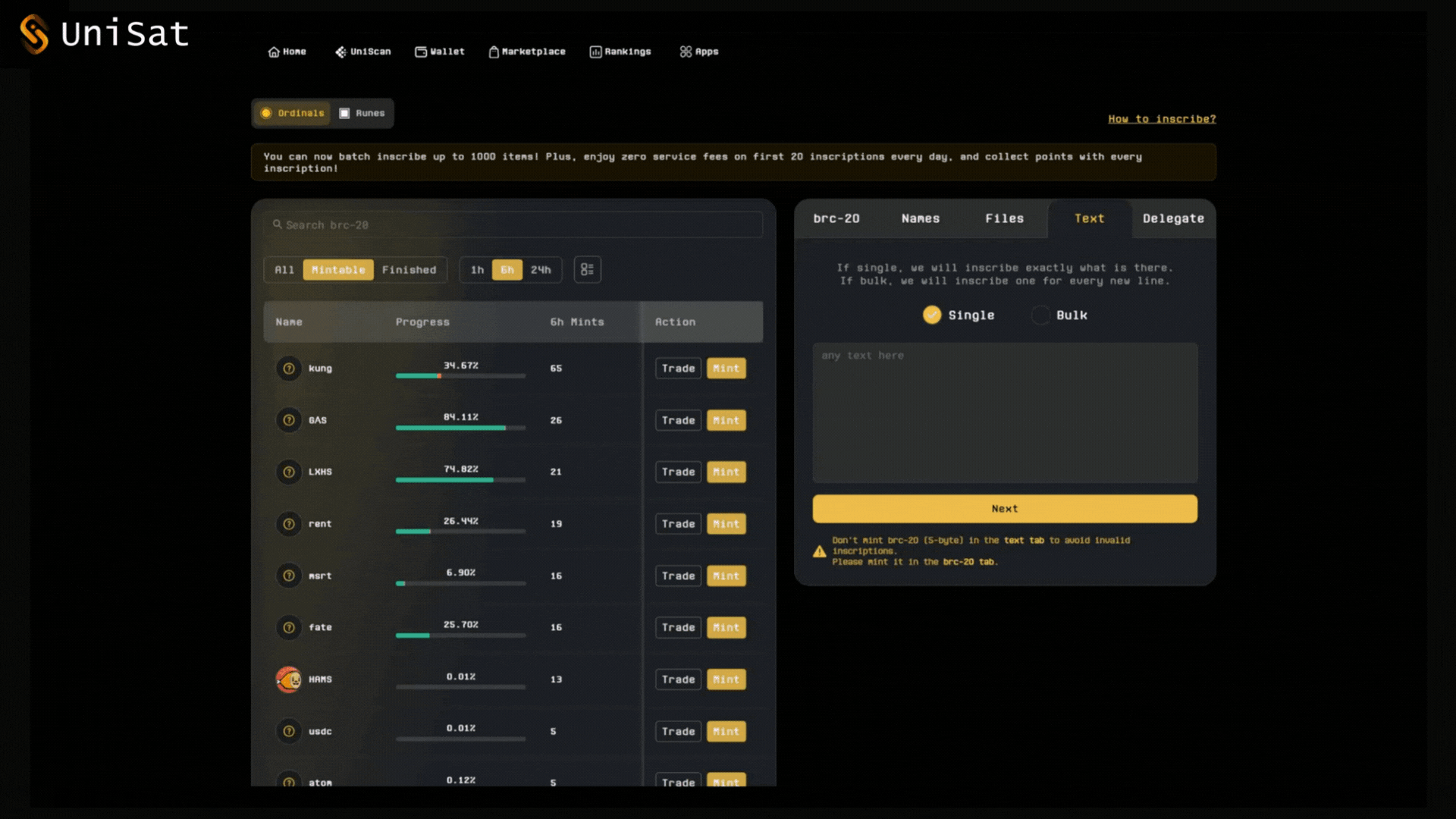Mint the HAMS token
The width and height of the screenshot is (1456, 819).
point(726,679)
